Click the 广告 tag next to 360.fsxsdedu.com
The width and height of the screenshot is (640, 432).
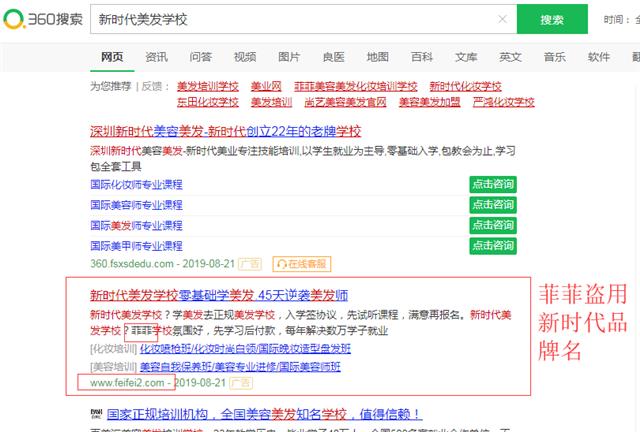250,264
